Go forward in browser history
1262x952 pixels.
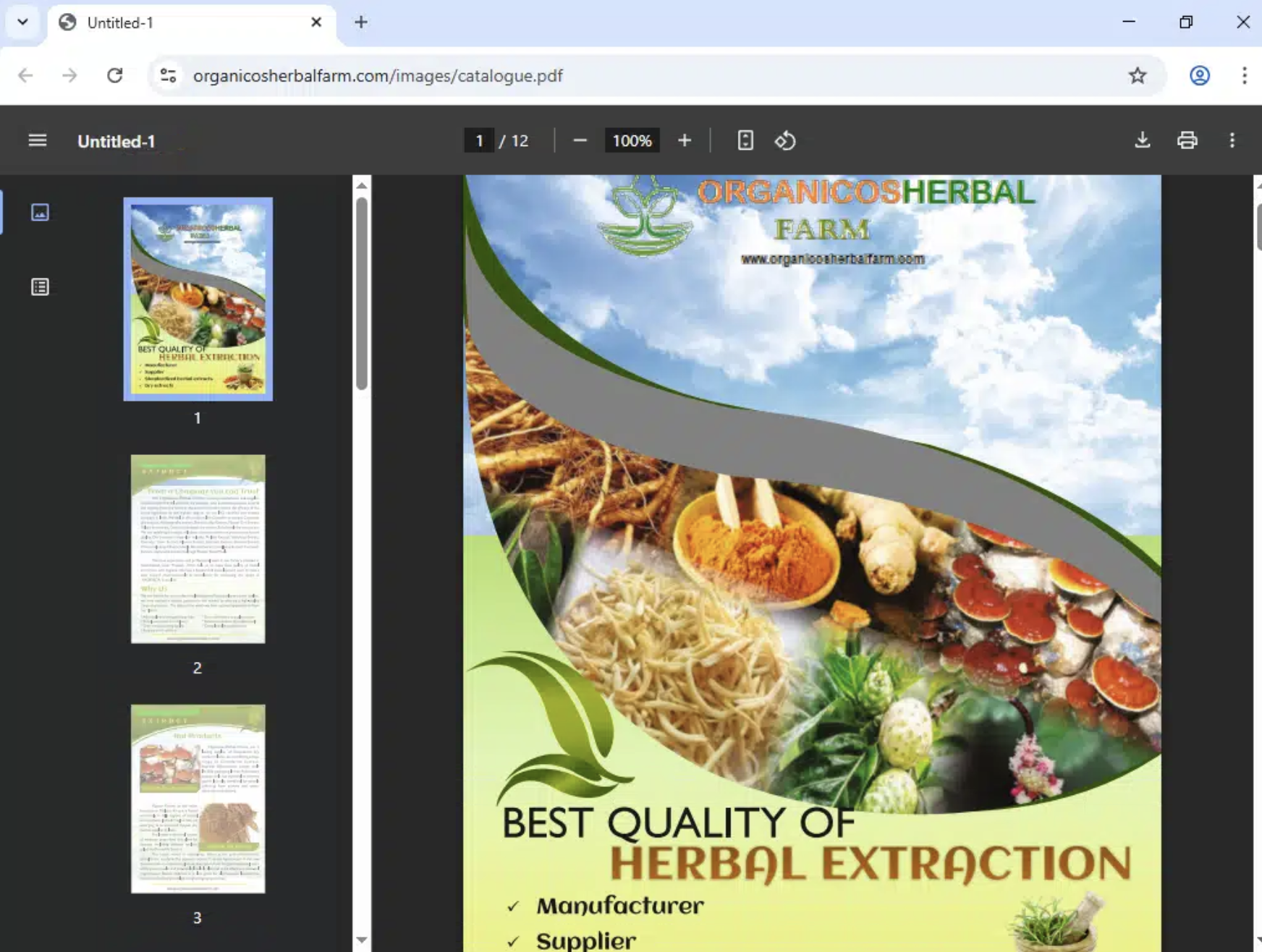[69, 75]
